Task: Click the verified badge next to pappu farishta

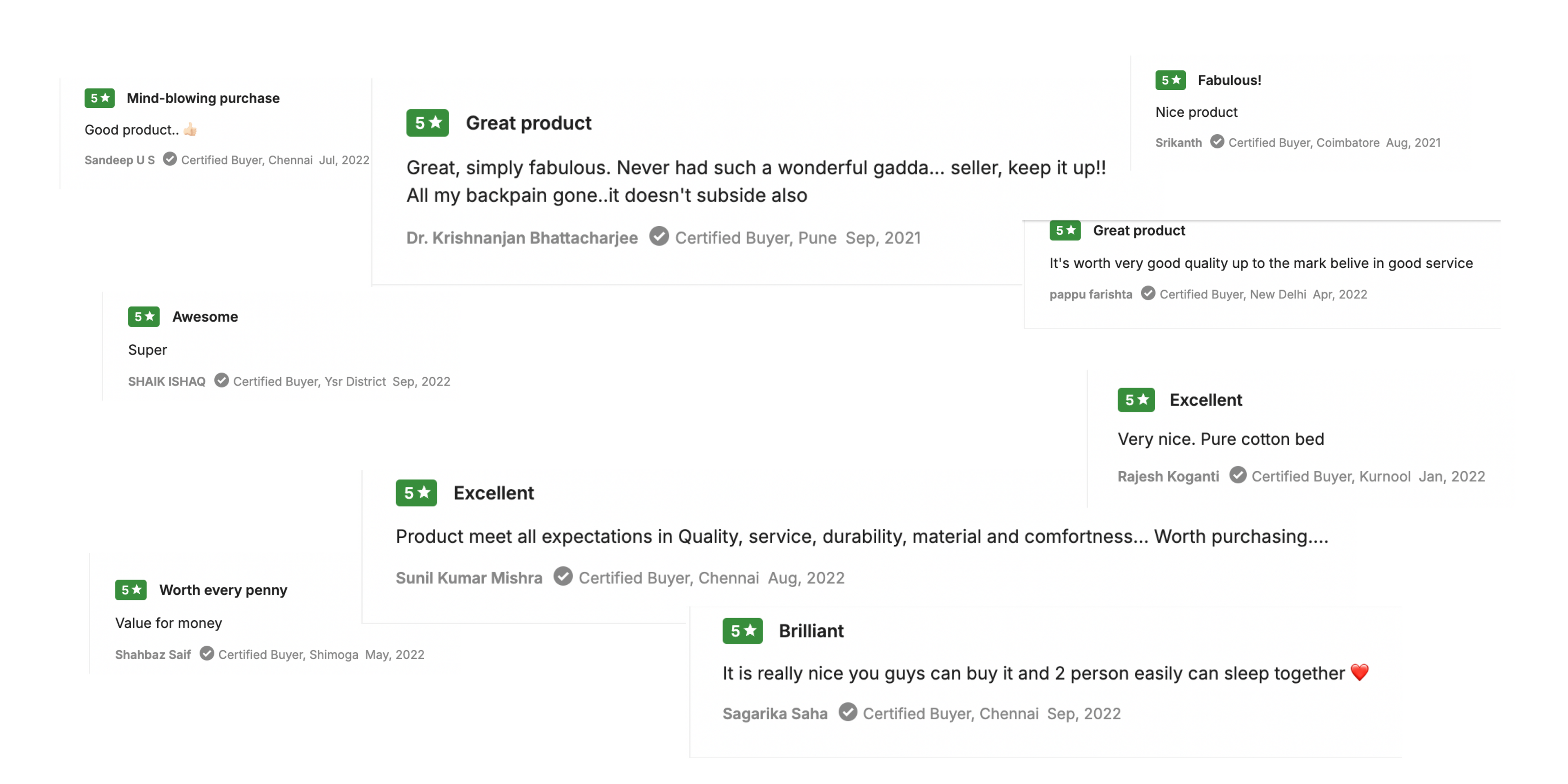Action: (x=1147, y=293)
